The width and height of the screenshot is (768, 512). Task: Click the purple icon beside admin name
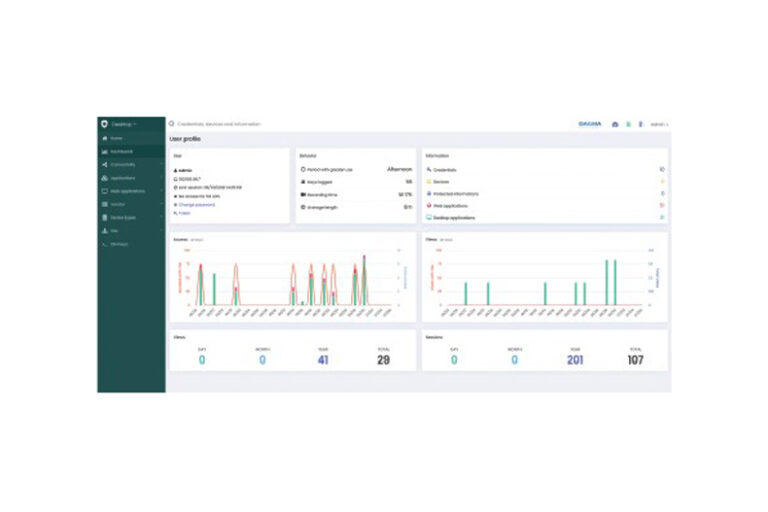(x=640, y=124)
